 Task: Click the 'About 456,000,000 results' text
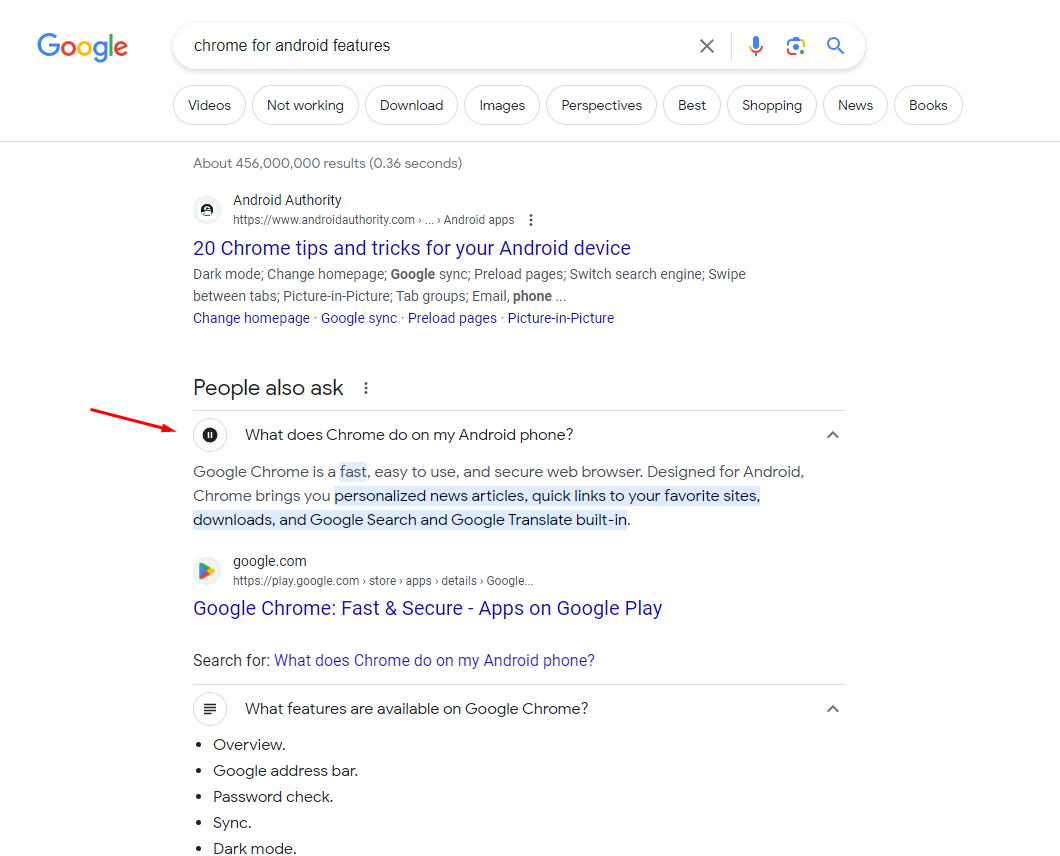point(328,163)
